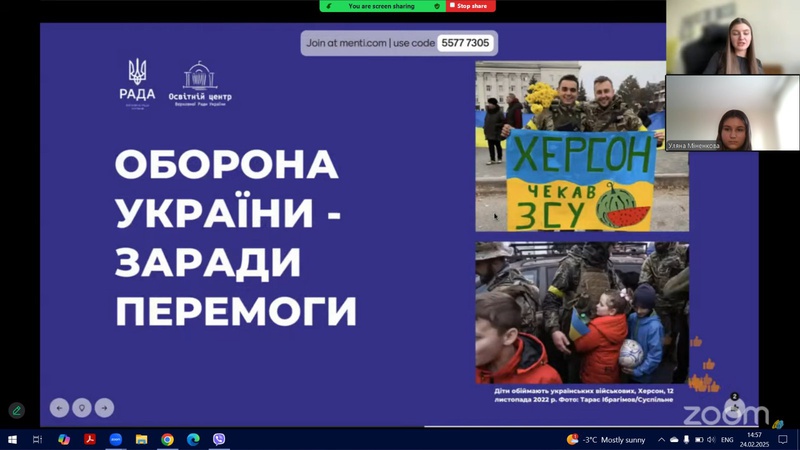The width and height of the screenshot is (800, 450).
Task: Open Microsoft Copilot from the taskbar
Action: [x=63, y=439]
